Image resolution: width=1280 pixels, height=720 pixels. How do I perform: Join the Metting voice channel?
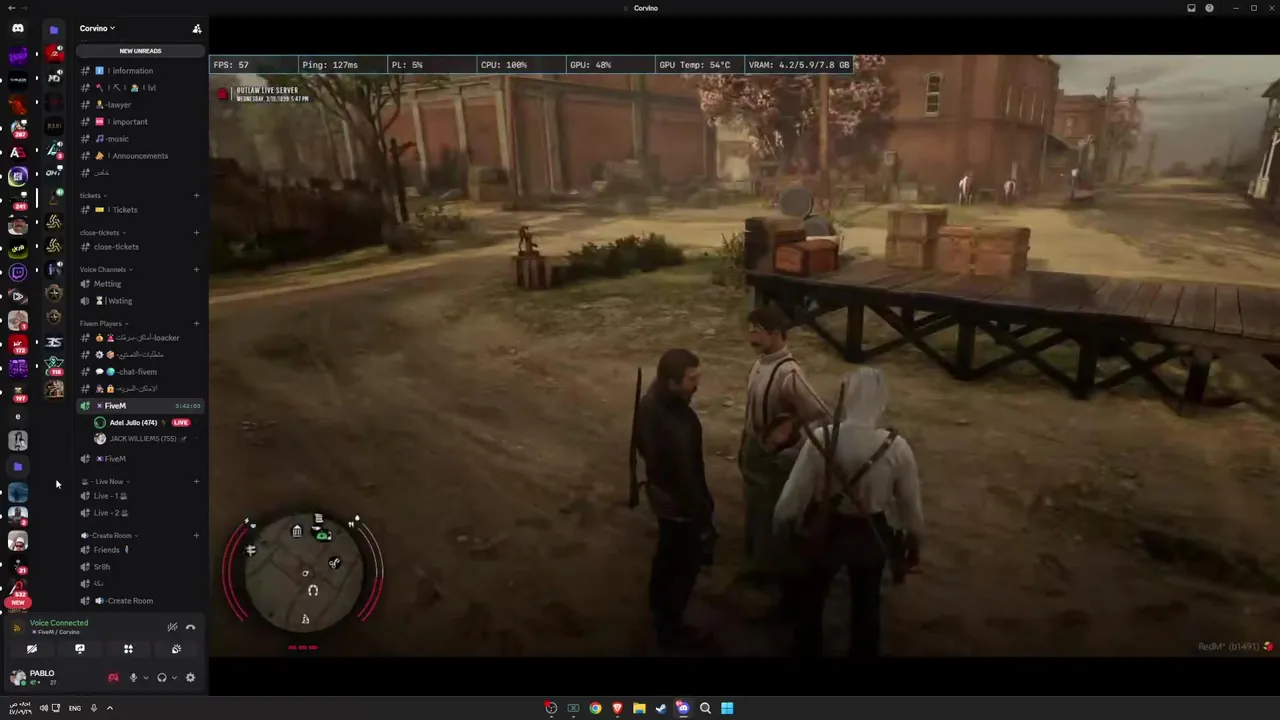(x=140, y=284)
